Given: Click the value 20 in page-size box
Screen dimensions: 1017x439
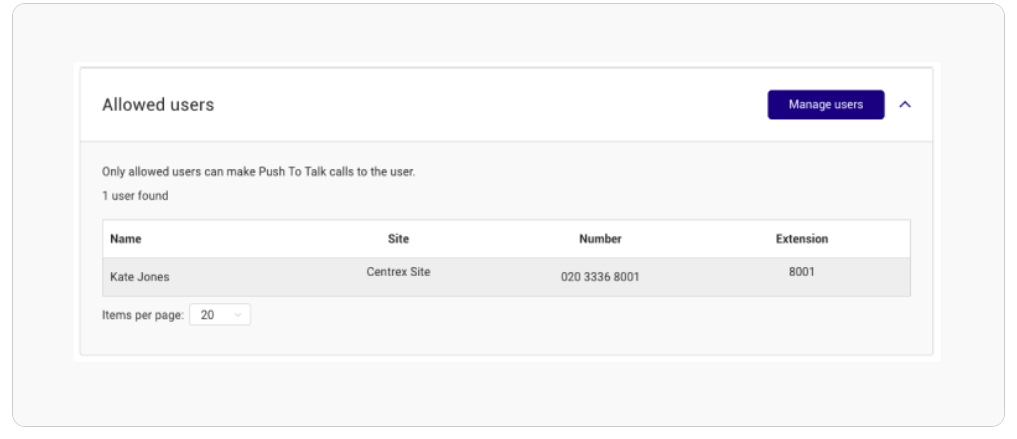Looking at the screenshot, I should [207, 315].
